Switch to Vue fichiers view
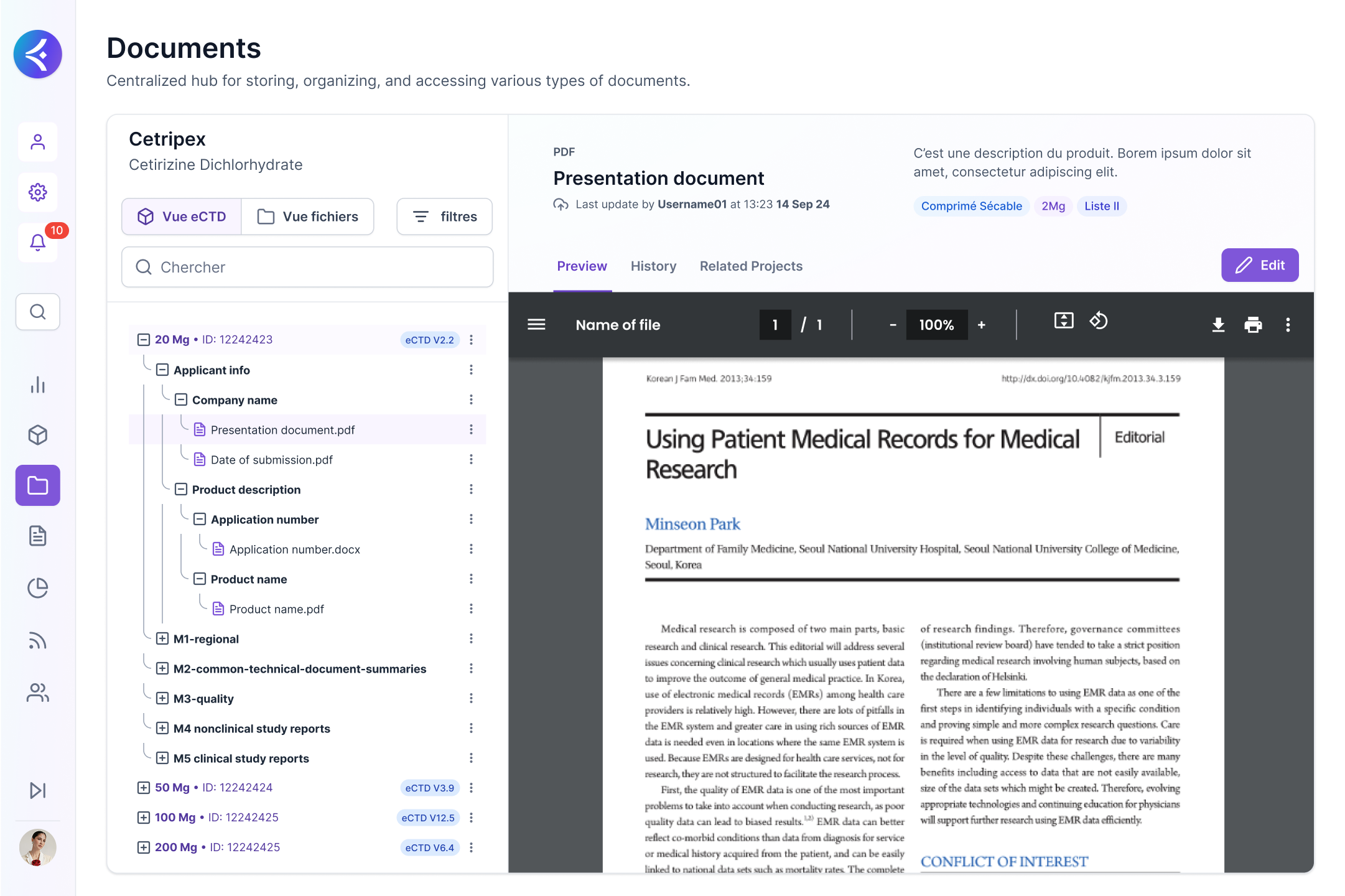1345x896 pixels. (x=308, y=217)
